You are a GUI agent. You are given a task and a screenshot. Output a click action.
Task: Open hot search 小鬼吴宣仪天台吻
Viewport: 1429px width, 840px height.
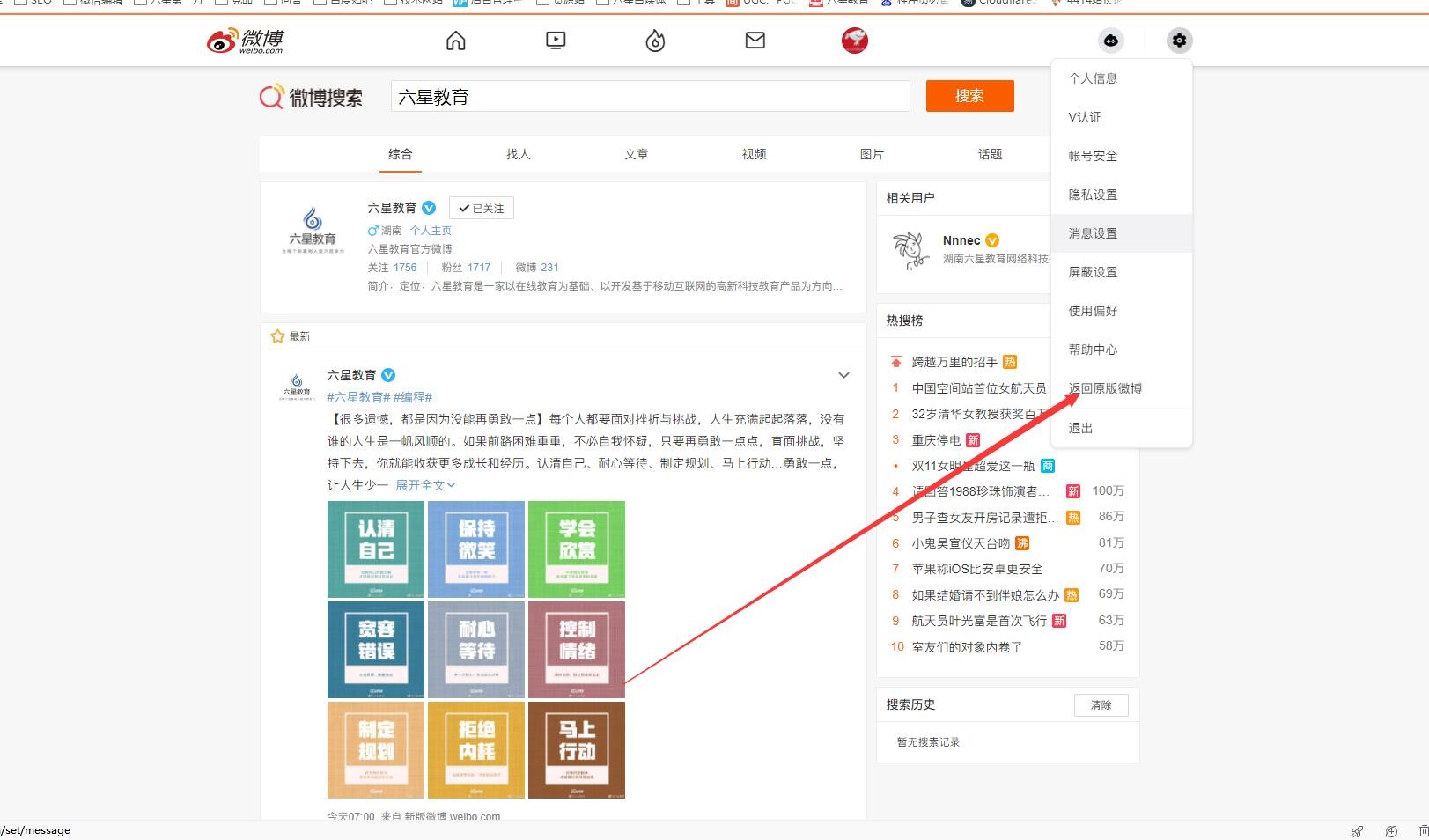click(961, 543)
